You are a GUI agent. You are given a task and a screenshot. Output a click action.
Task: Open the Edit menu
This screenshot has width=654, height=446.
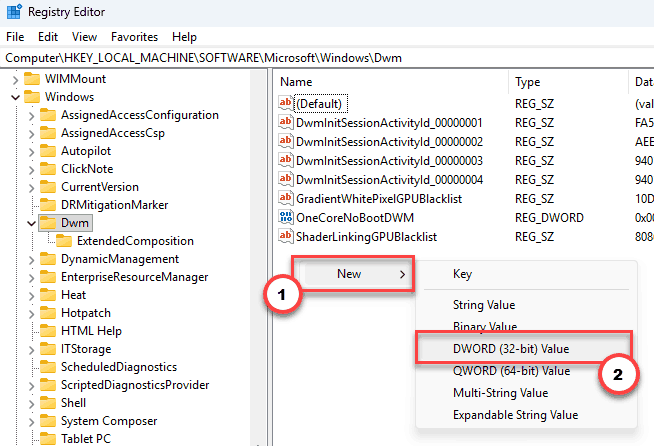[x=48, y=37]
